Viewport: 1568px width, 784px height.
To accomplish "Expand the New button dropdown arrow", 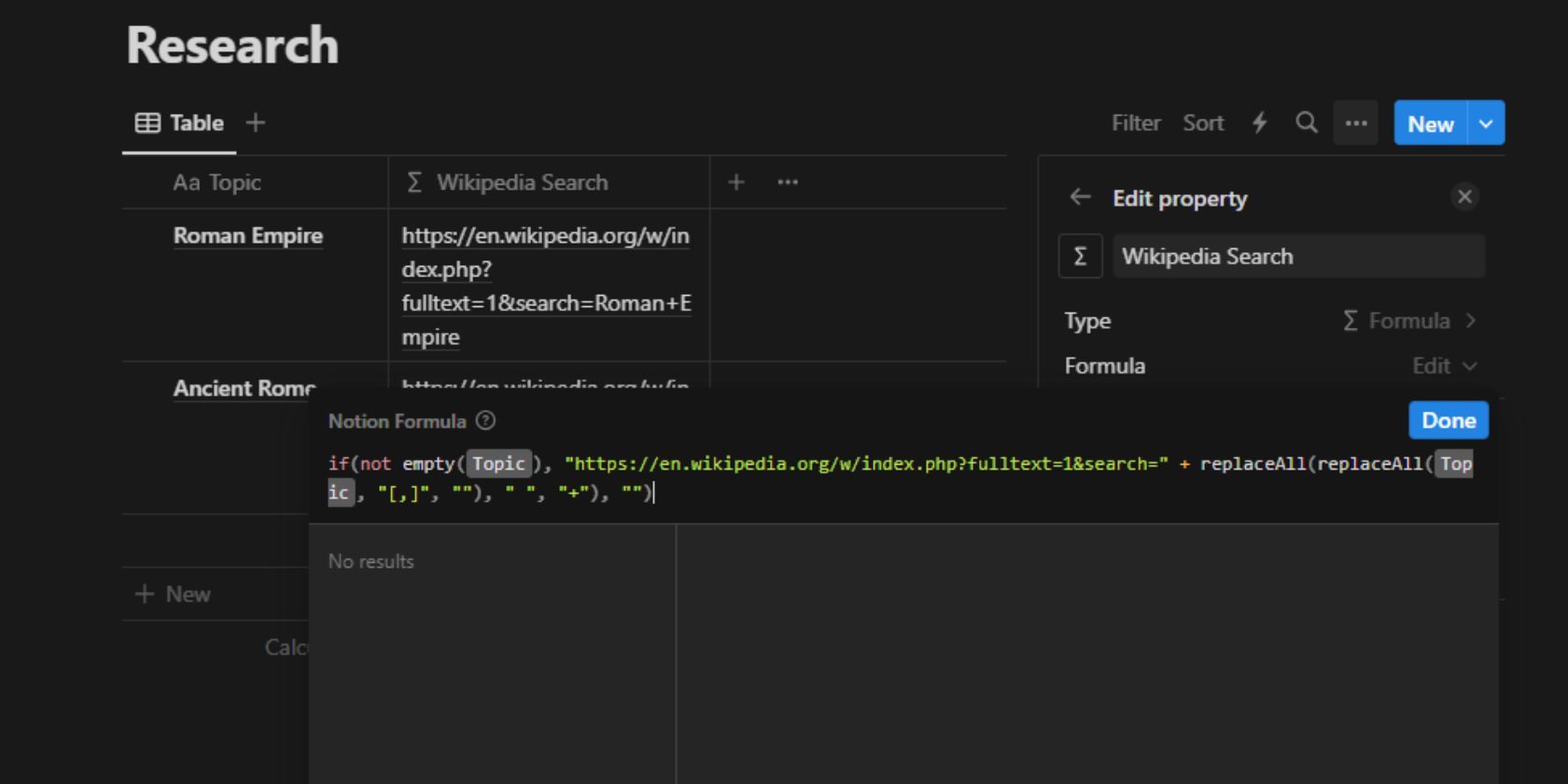I will coord(1486,123).
